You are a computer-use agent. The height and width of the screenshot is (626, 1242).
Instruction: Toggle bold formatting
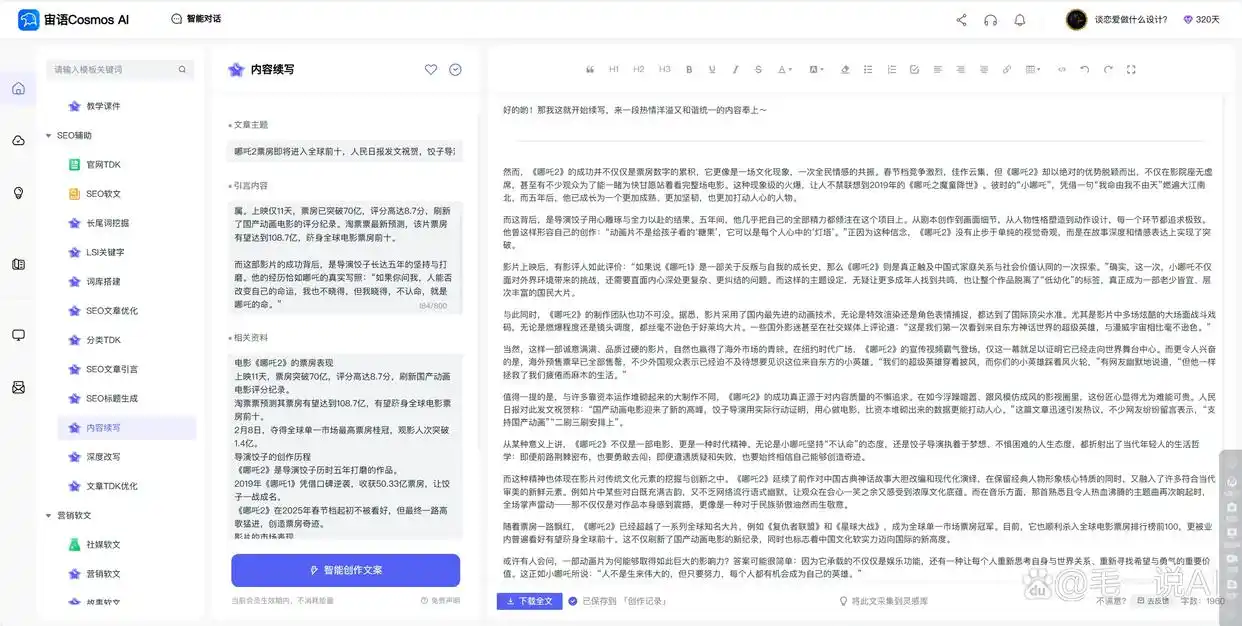[687, 69]
